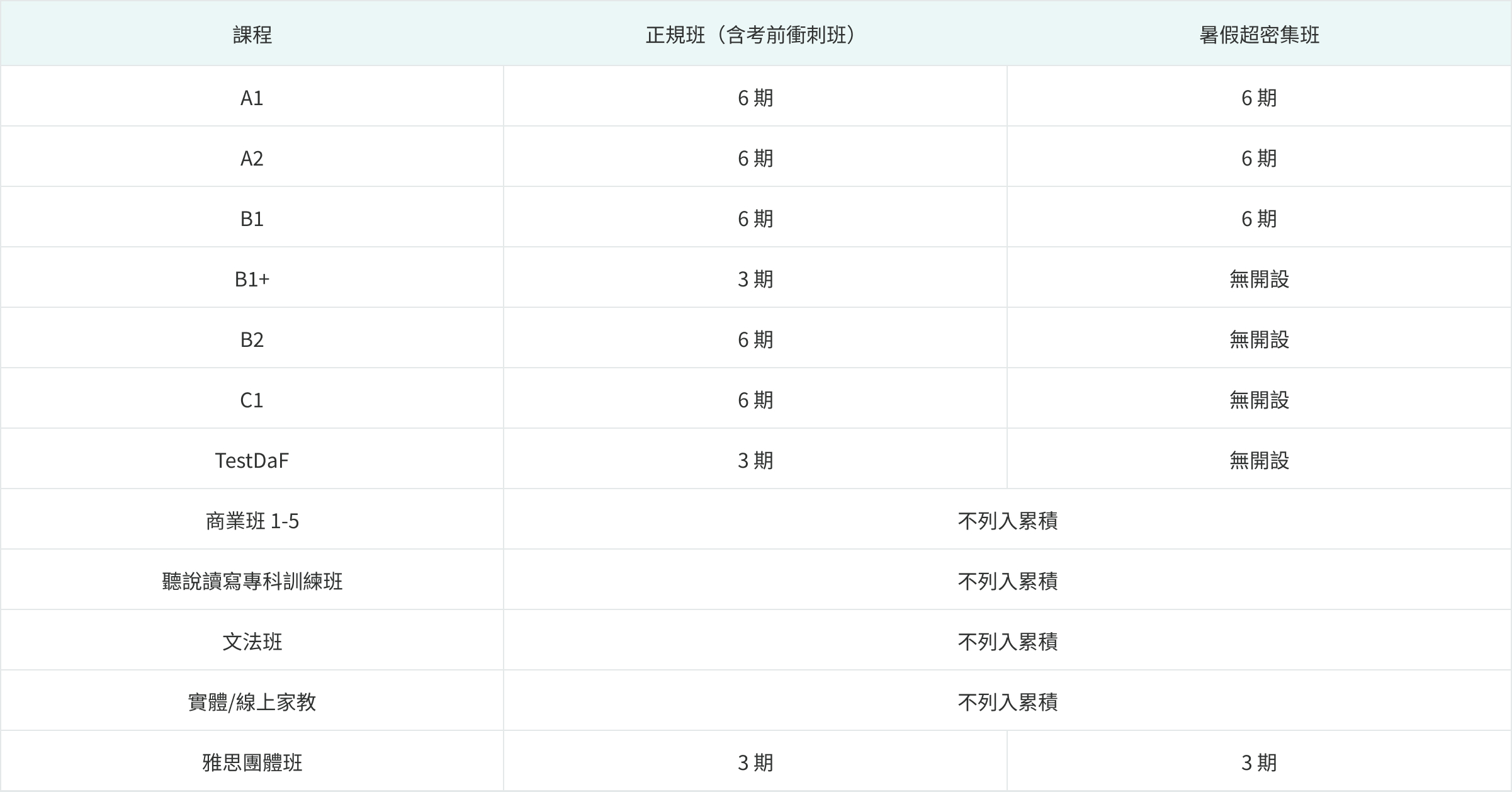
Task: Select the A1 course row label
Action: click(252, 98)
